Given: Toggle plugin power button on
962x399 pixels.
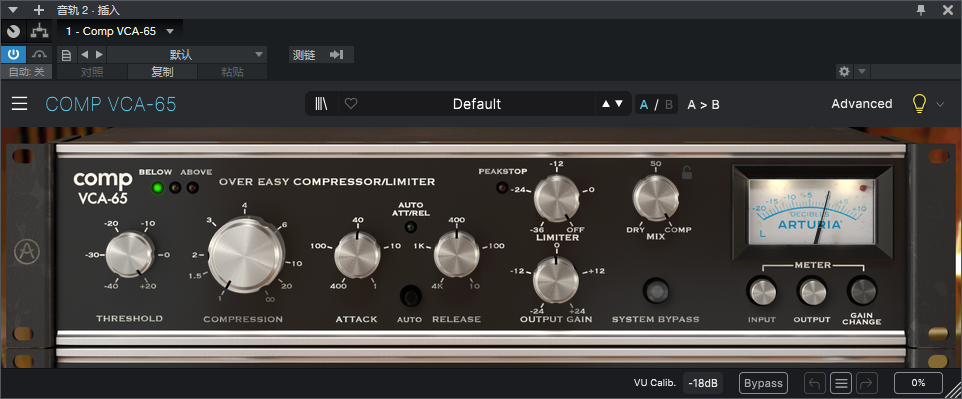Looking at the screenshot, I should [13, 55].
